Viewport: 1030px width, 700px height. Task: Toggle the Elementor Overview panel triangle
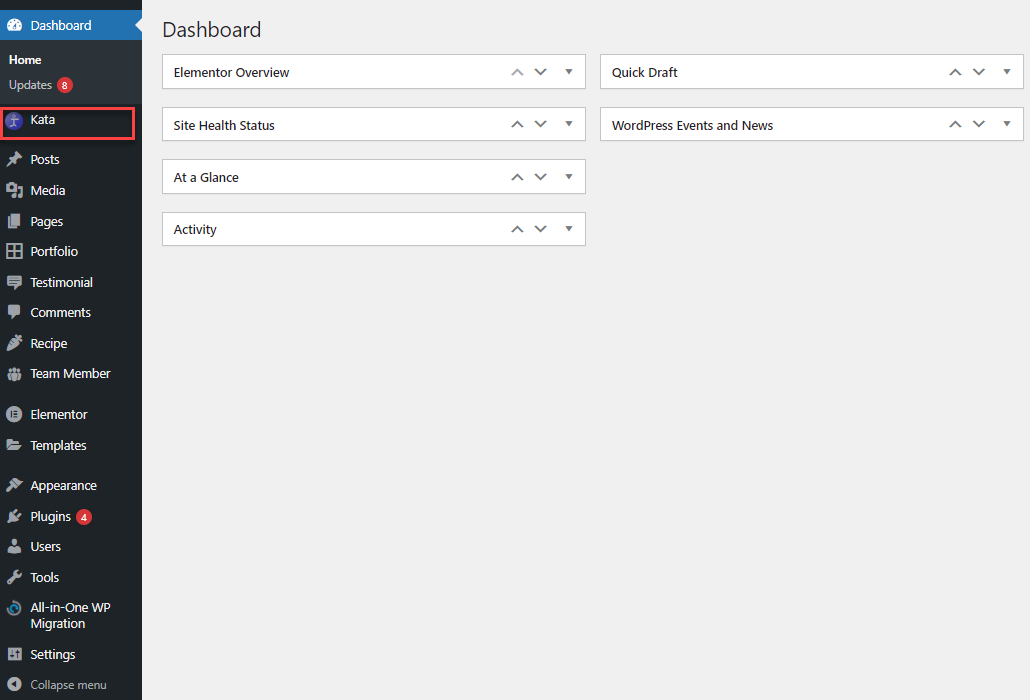pyautogui.click(x=568, y=72)
